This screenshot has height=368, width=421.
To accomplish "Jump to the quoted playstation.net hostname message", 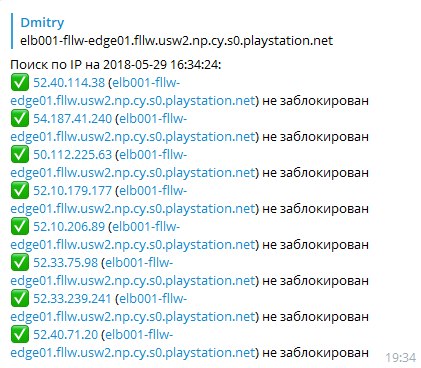I will point(176,41).
